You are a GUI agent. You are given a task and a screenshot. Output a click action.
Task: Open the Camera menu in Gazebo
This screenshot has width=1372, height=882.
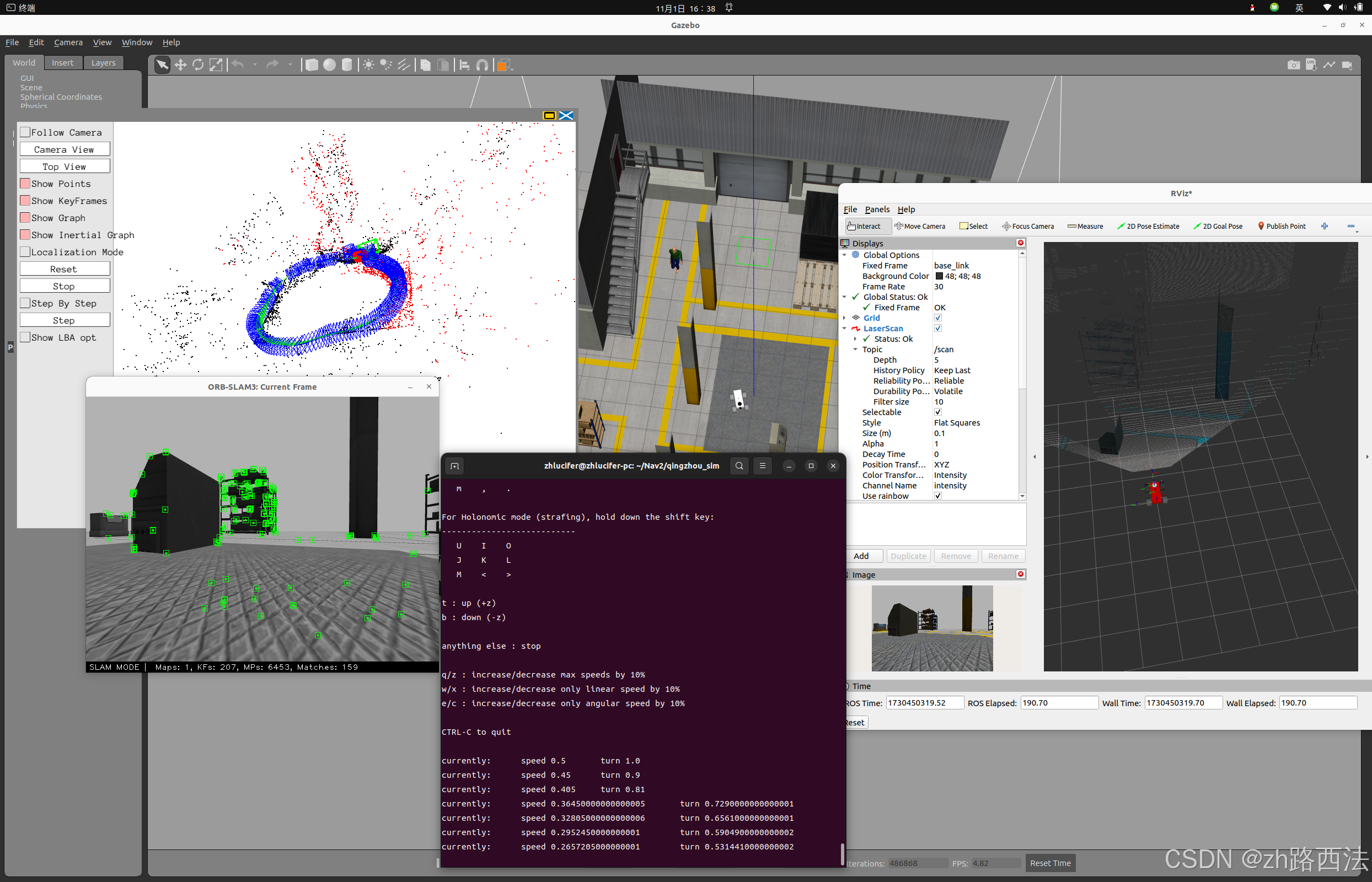coord(68,42)
